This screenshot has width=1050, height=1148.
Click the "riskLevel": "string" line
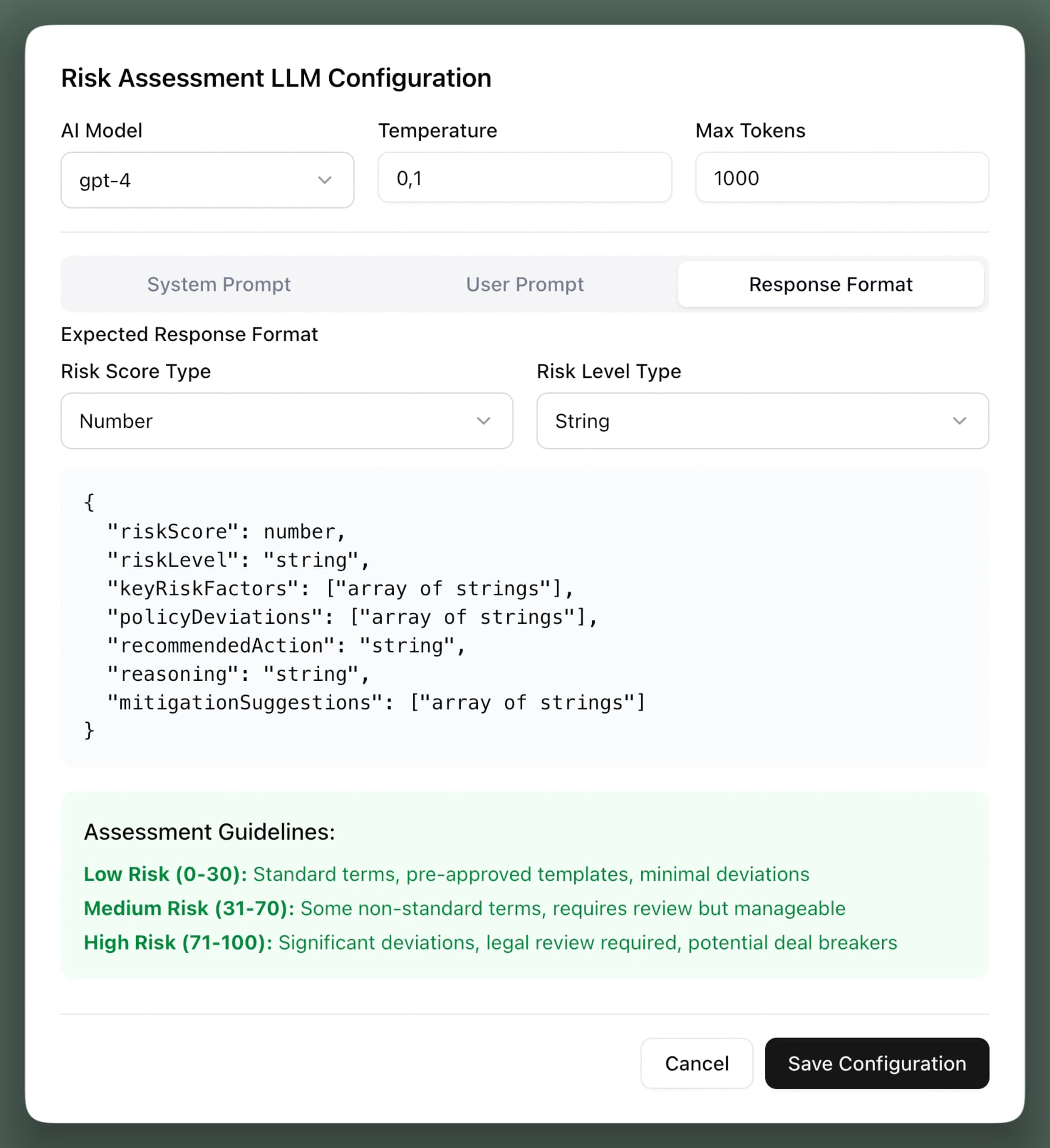click(239, 560)
